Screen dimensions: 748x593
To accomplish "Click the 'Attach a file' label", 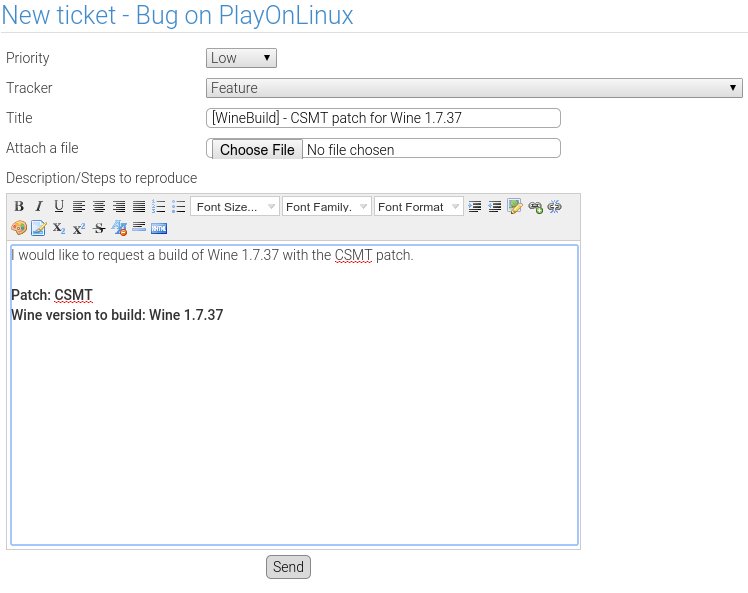I will pos(42,148).
